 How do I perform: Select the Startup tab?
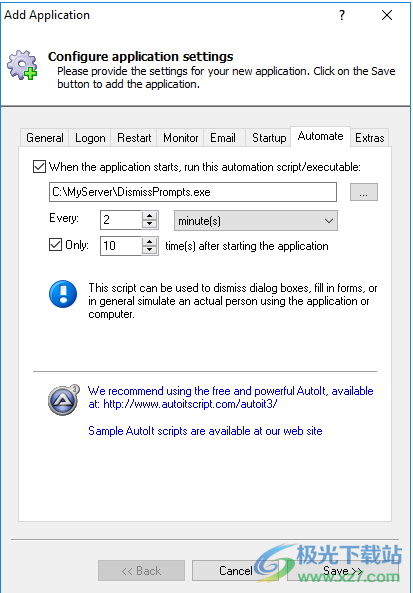pyautogui.click(x=269, y=138)
